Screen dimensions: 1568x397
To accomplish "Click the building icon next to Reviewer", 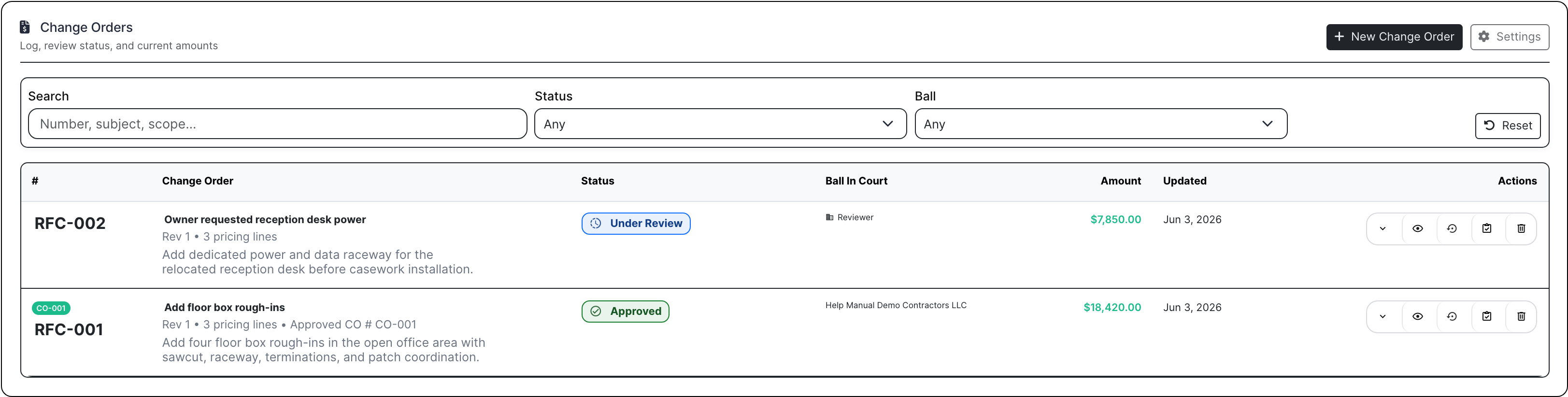I will pos(829,217).
